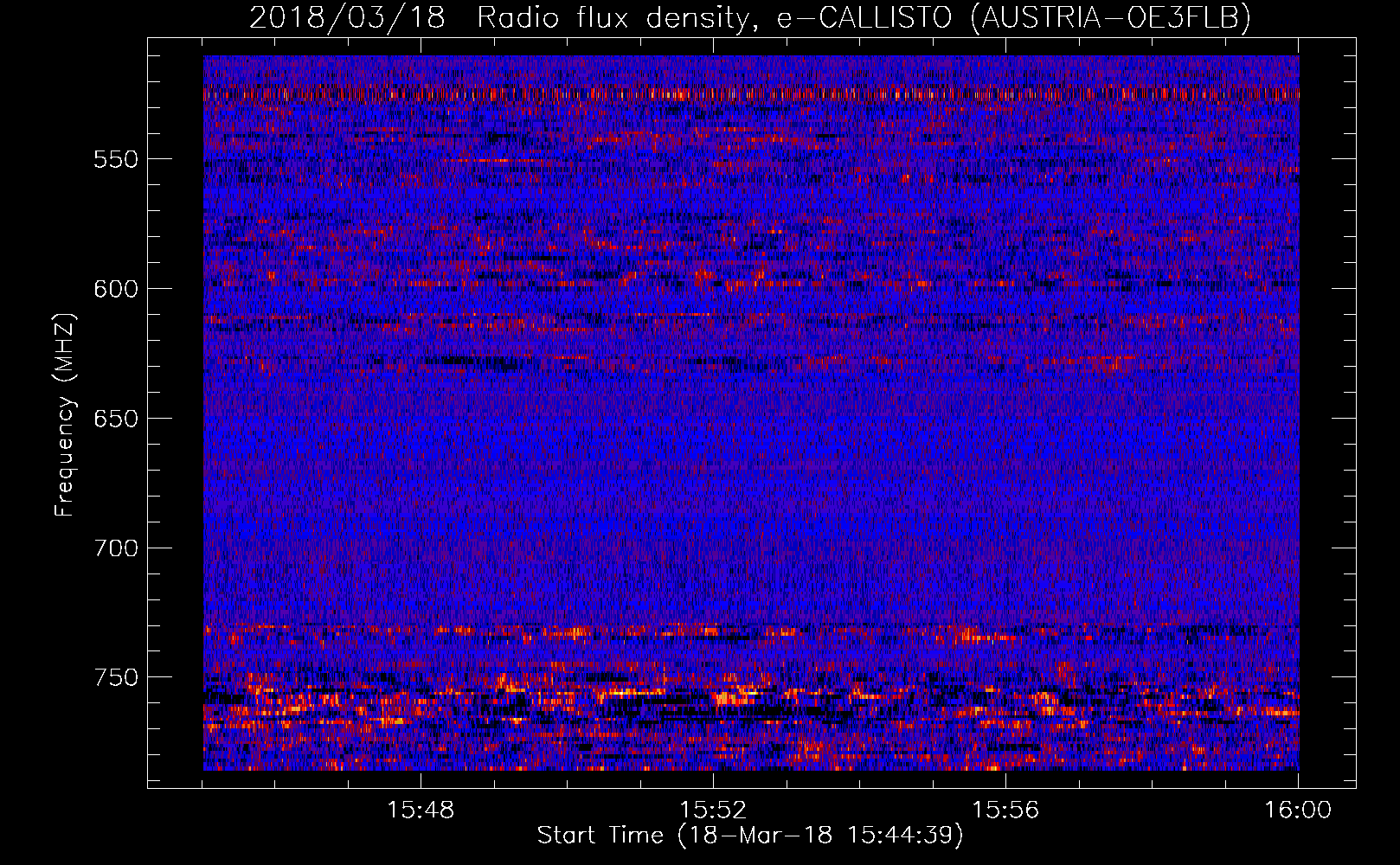1400x865 pixels.
Task: Click the 700 frequency tick label
Action: (116, 548)
